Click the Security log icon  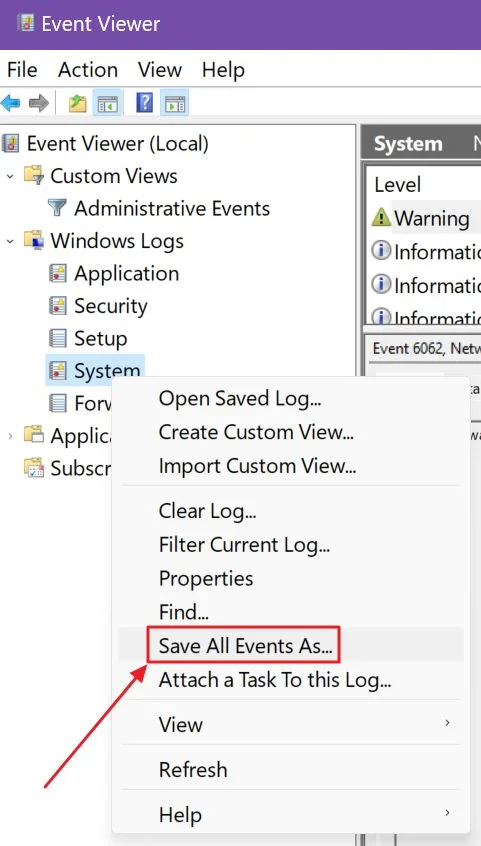pyautogui.click(x=57, y=306)
